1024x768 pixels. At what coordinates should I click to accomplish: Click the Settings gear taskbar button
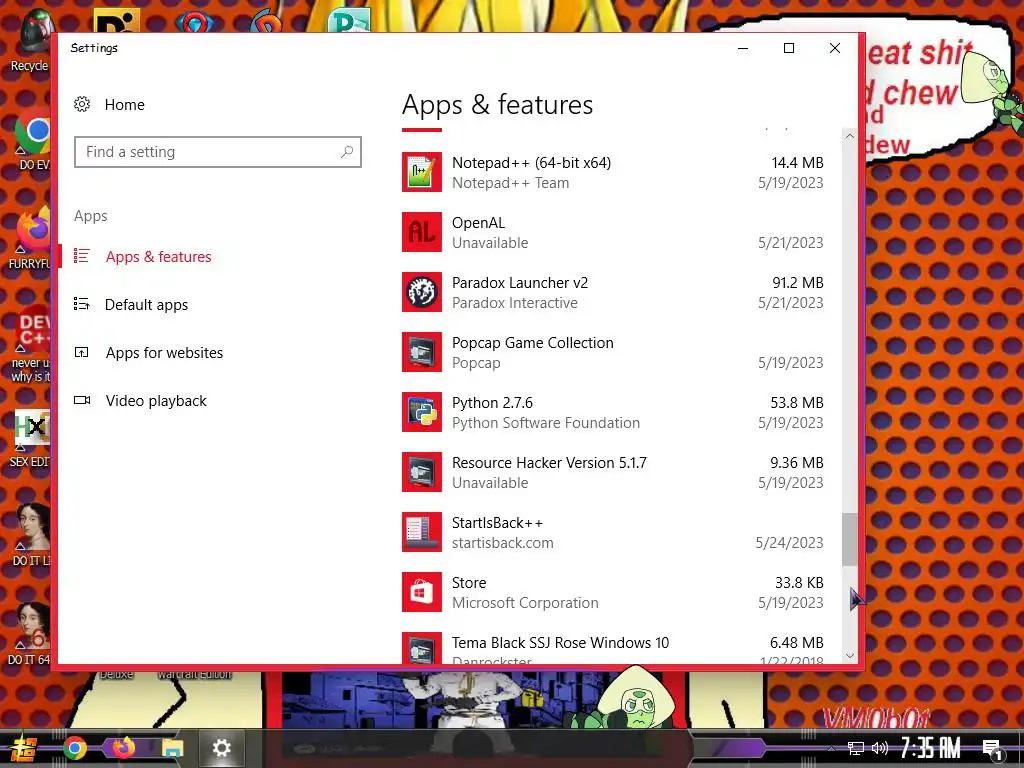pyautogui.click(x=222, y=748)
